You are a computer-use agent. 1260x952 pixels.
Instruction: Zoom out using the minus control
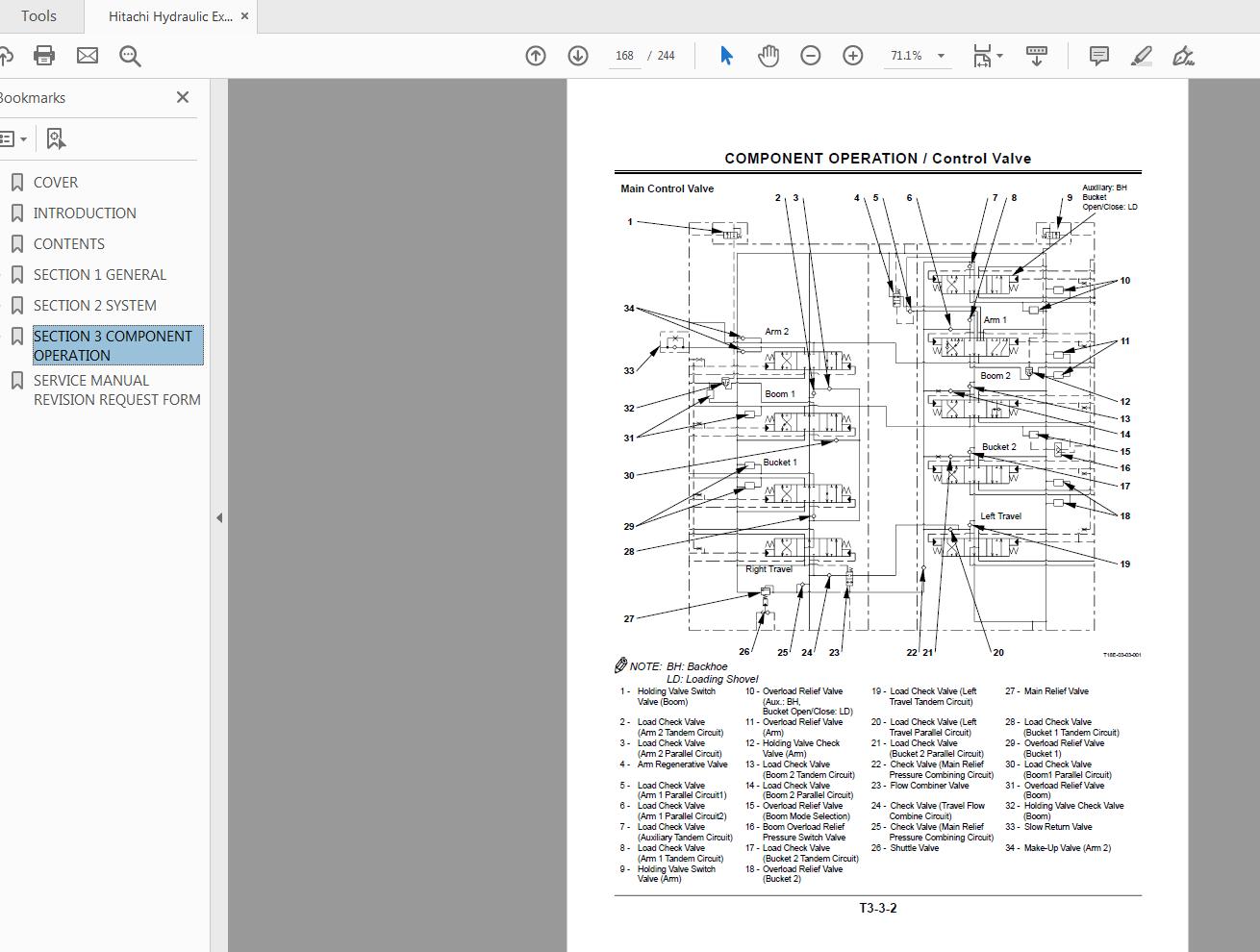[x=811, y=55]
